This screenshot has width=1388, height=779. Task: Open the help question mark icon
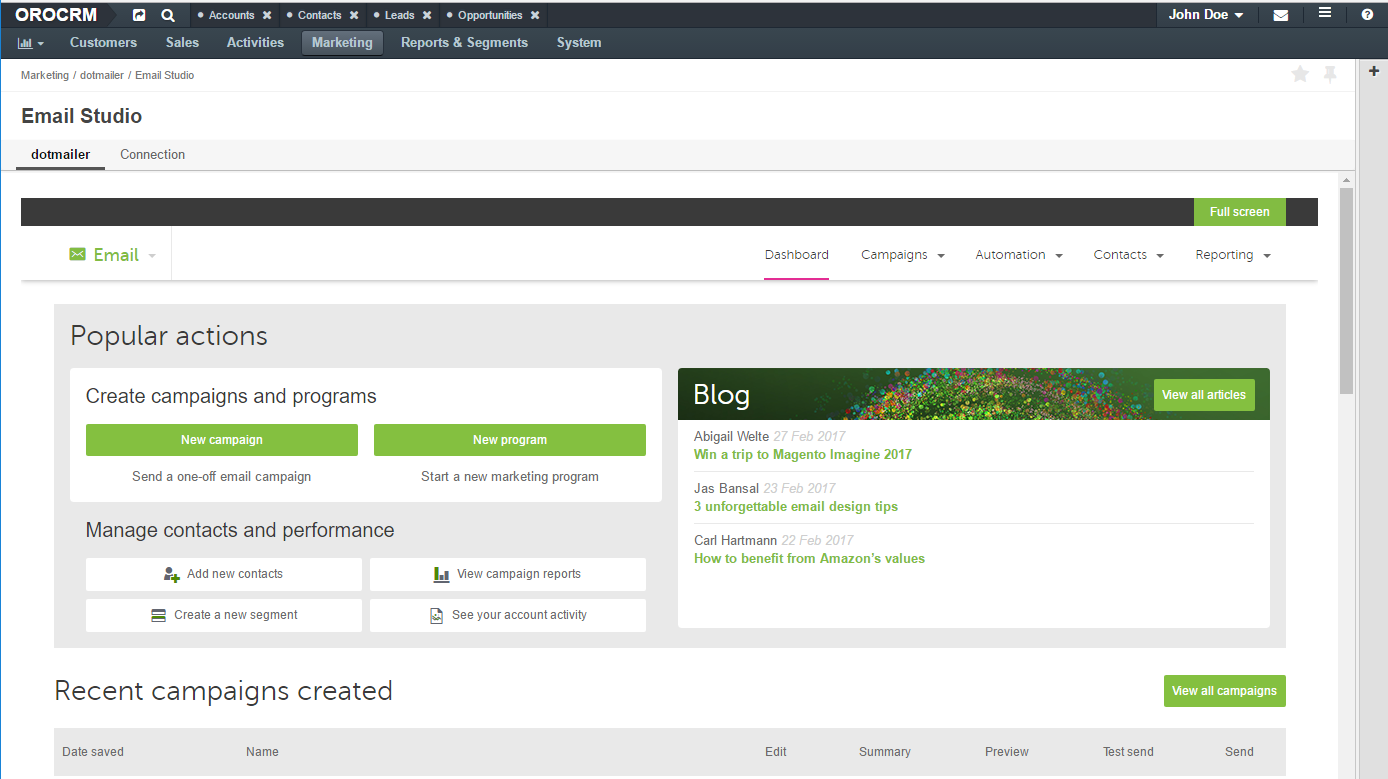pos(1367,15)
